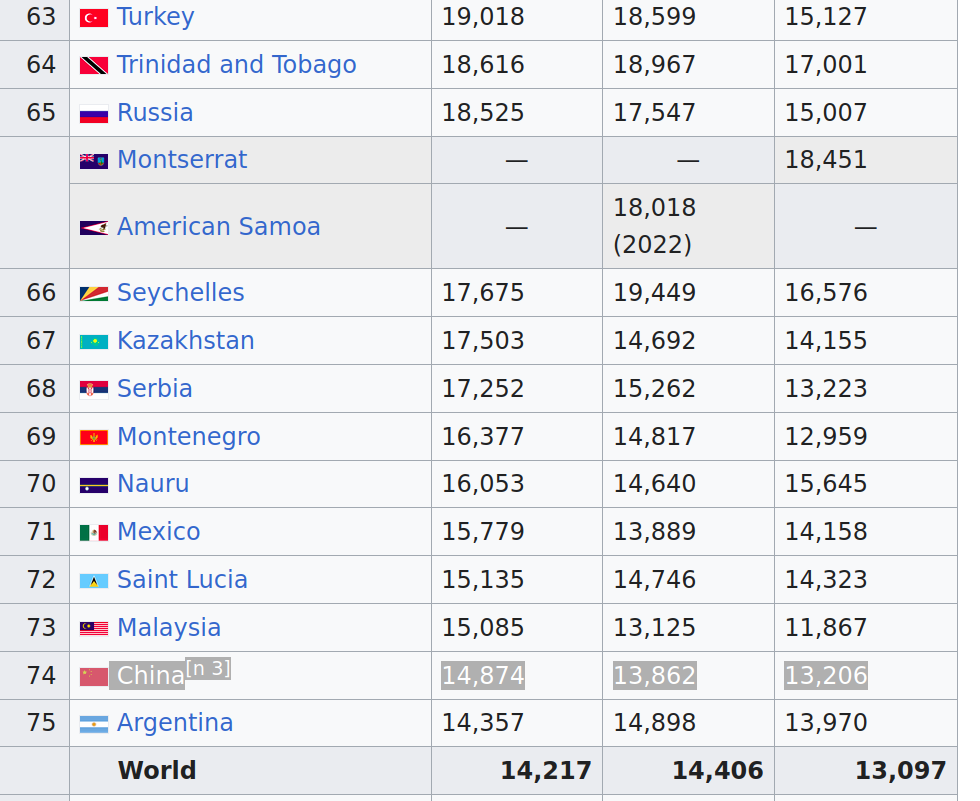Screen dimensions: 980x801
Task: Click the Serbia flag icon
Action: (x=94, y=390)
